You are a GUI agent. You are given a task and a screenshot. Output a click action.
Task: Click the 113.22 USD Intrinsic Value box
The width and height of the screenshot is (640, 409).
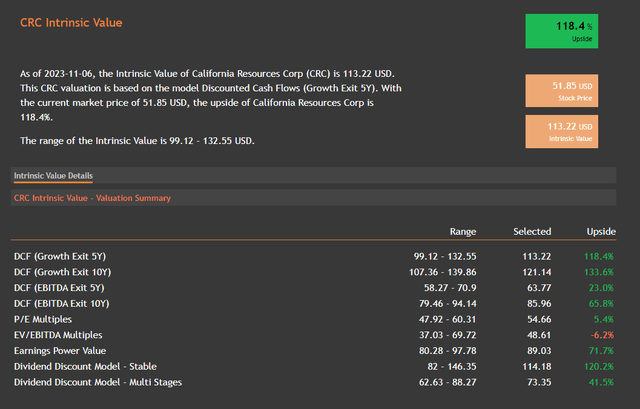point(562,131)
